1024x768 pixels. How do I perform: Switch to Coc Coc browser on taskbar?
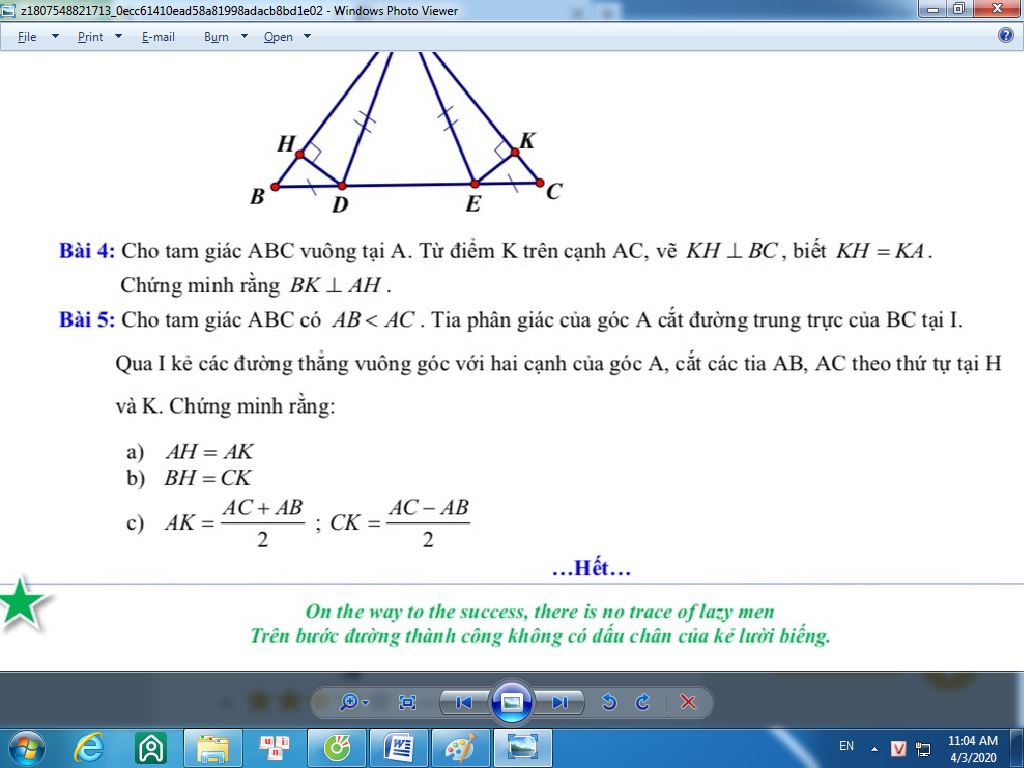pos(336,748)
